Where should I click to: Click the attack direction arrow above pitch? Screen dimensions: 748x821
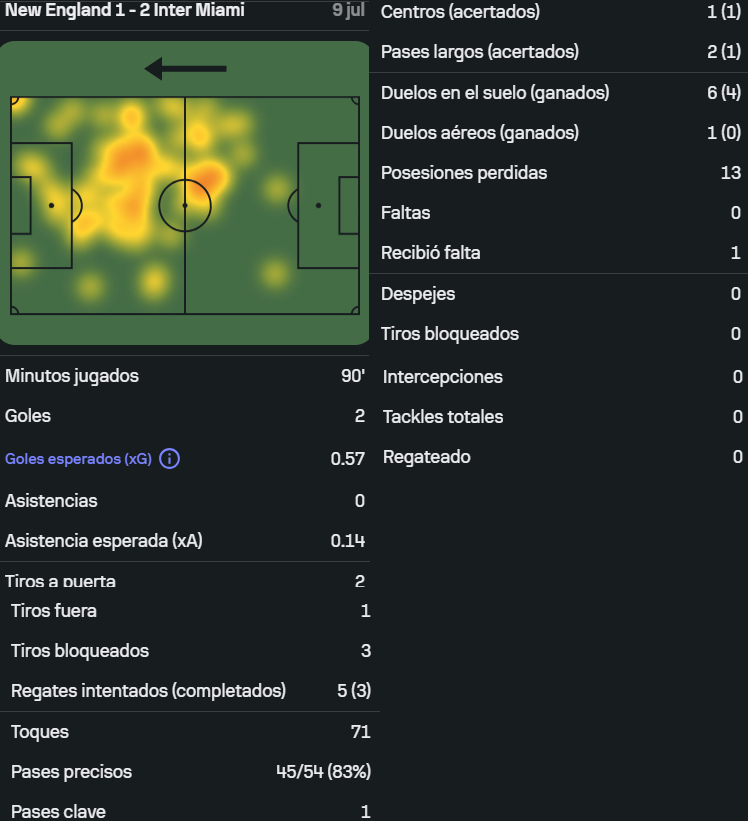[185, 69]
